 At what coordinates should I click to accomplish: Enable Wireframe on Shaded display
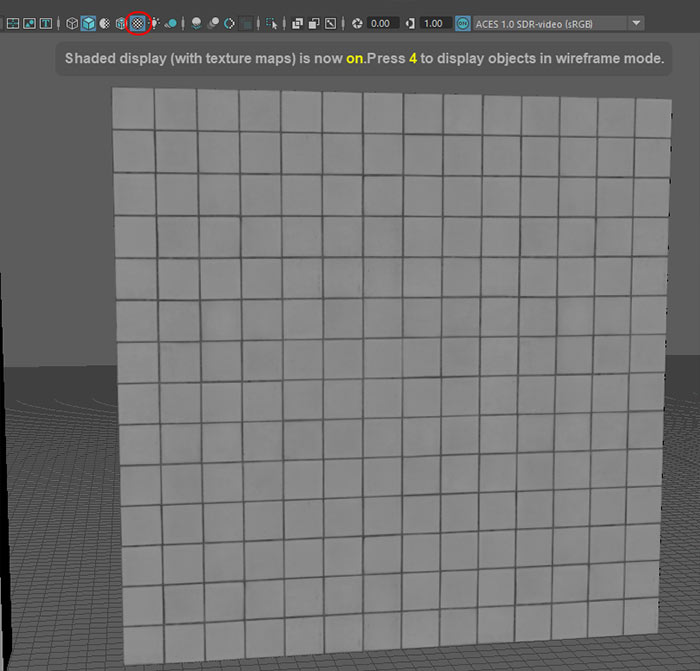tap(121, 22)
